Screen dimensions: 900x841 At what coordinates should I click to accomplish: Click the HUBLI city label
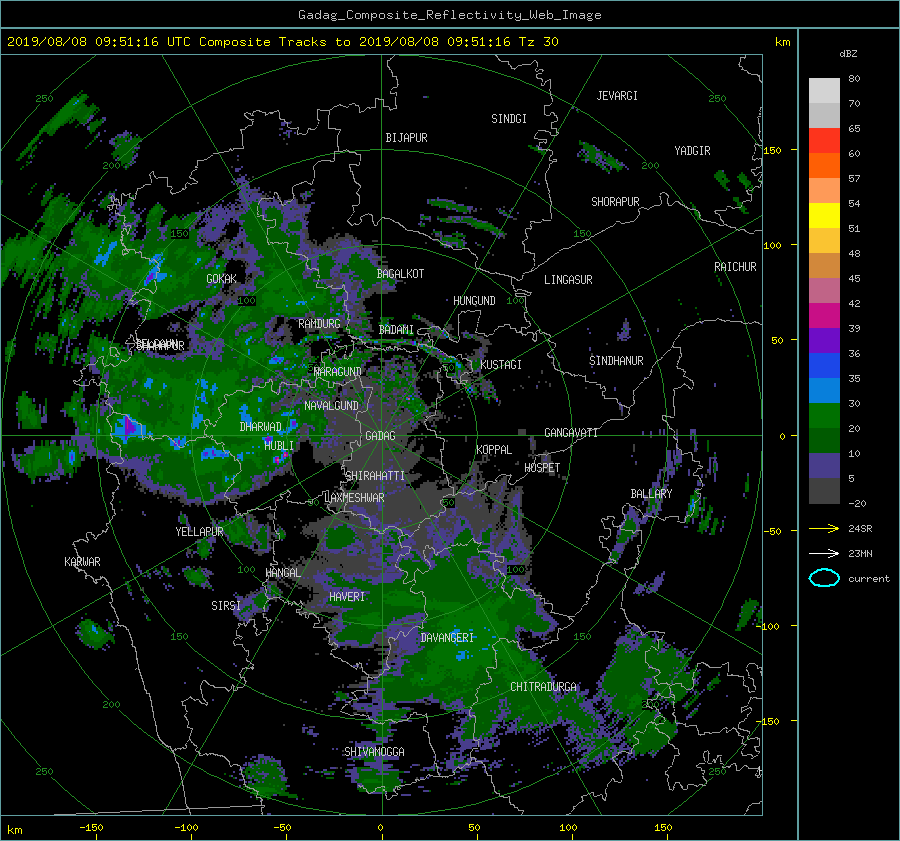click(x=279, y=445)
